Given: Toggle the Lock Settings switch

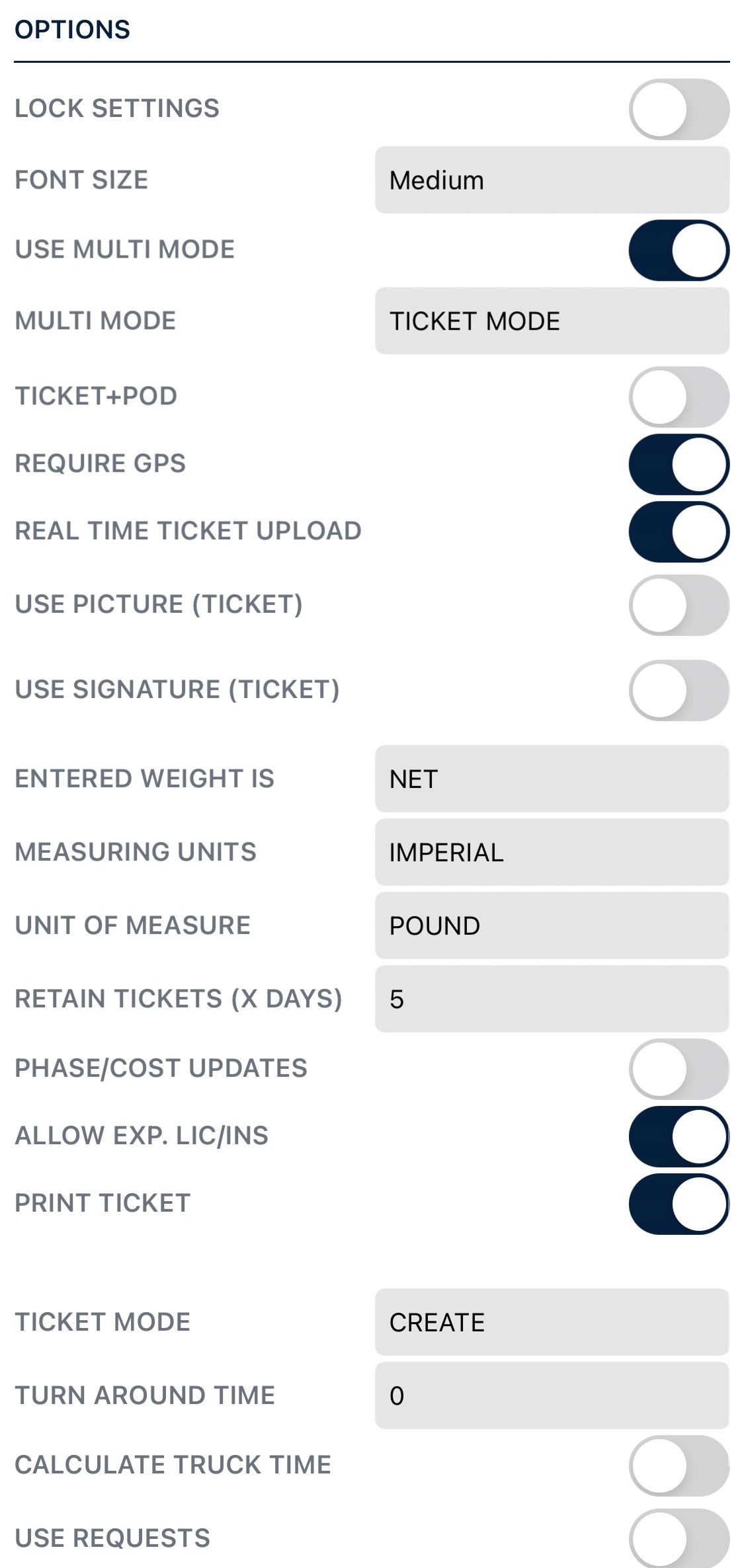Looking at the screenshot, I should pos(679,109).
